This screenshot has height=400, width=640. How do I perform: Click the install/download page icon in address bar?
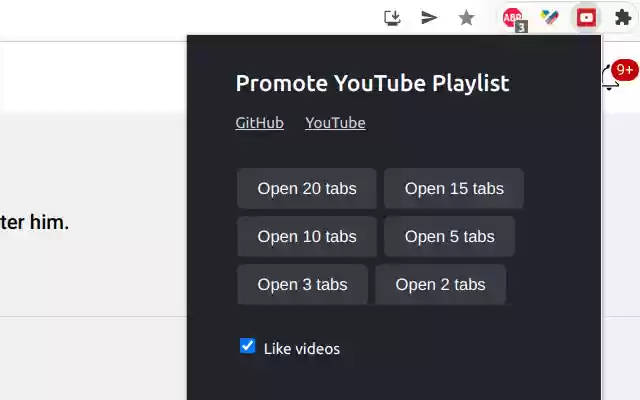click(x=392, y=18)
